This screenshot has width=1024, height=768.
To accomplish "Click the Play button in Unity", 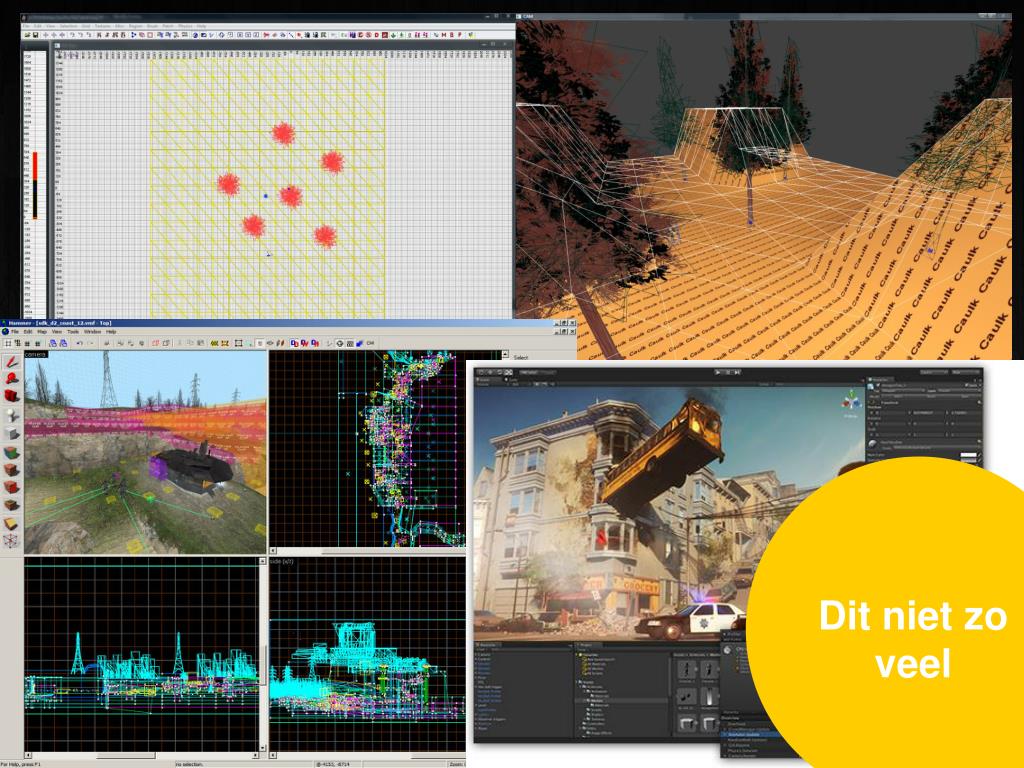I will pyautogui.click(x=718, y=372).
